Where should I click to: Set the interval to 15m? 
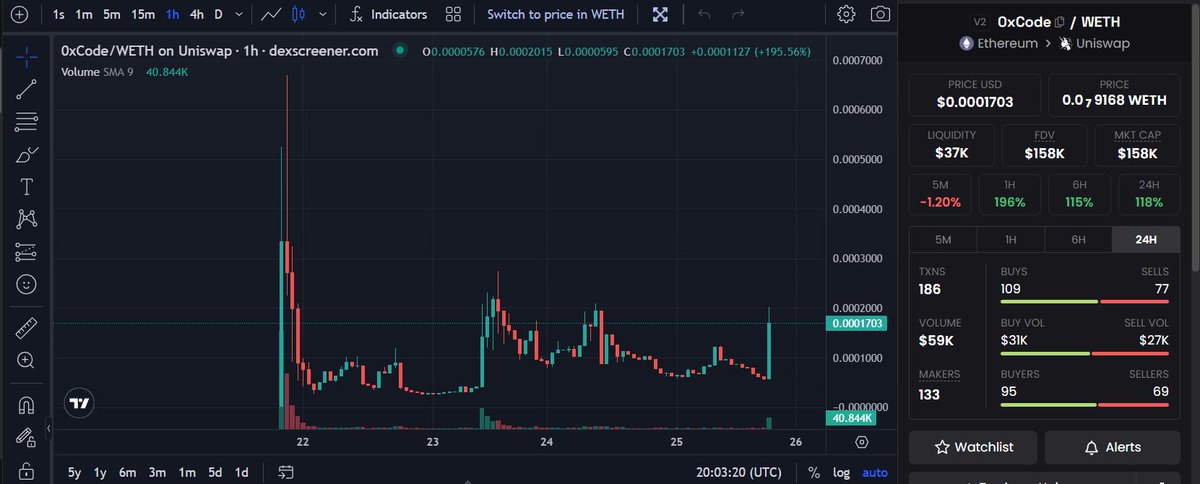[x=143, y=14]
